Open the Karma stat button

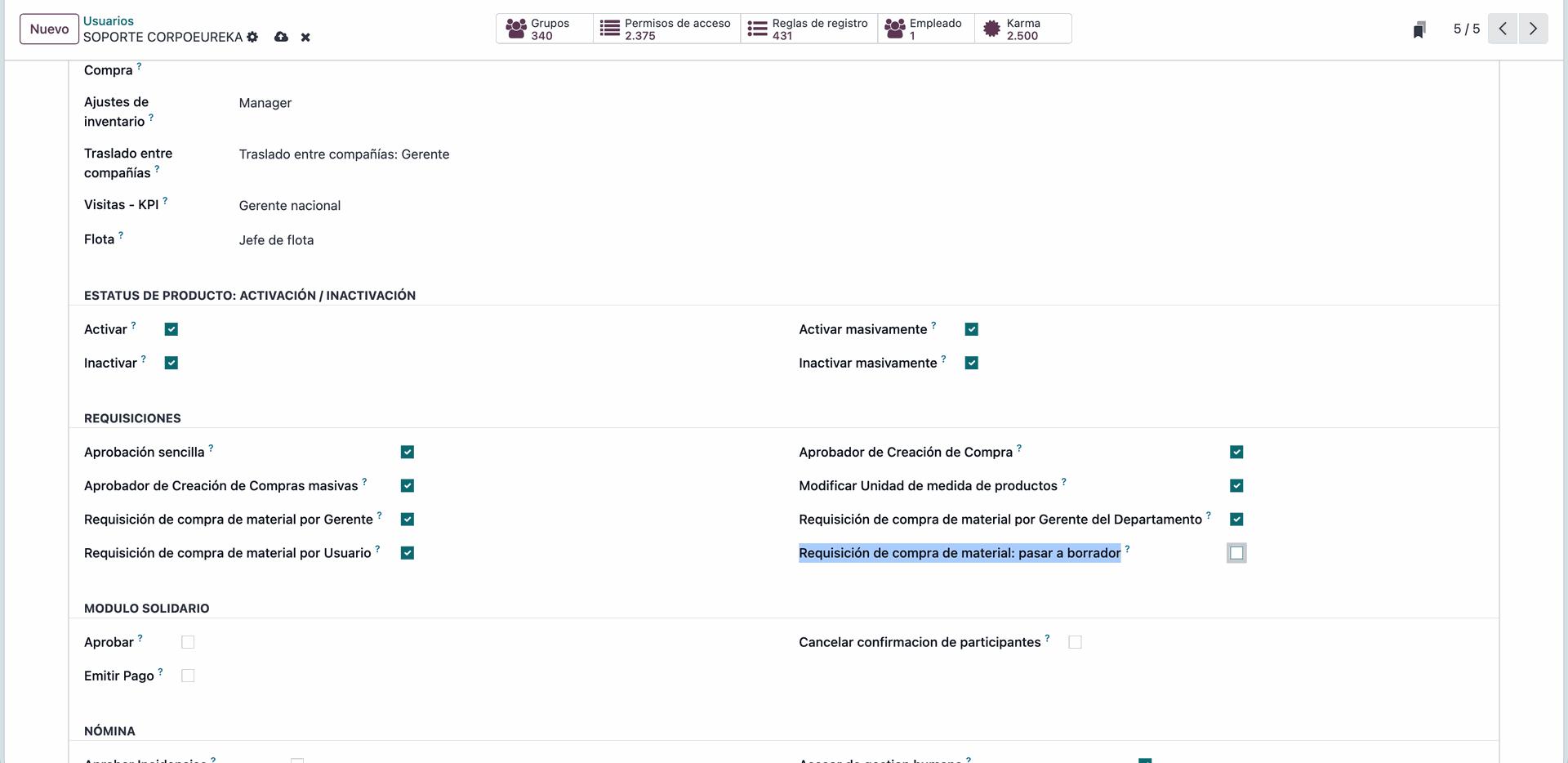click(1021, 29)
